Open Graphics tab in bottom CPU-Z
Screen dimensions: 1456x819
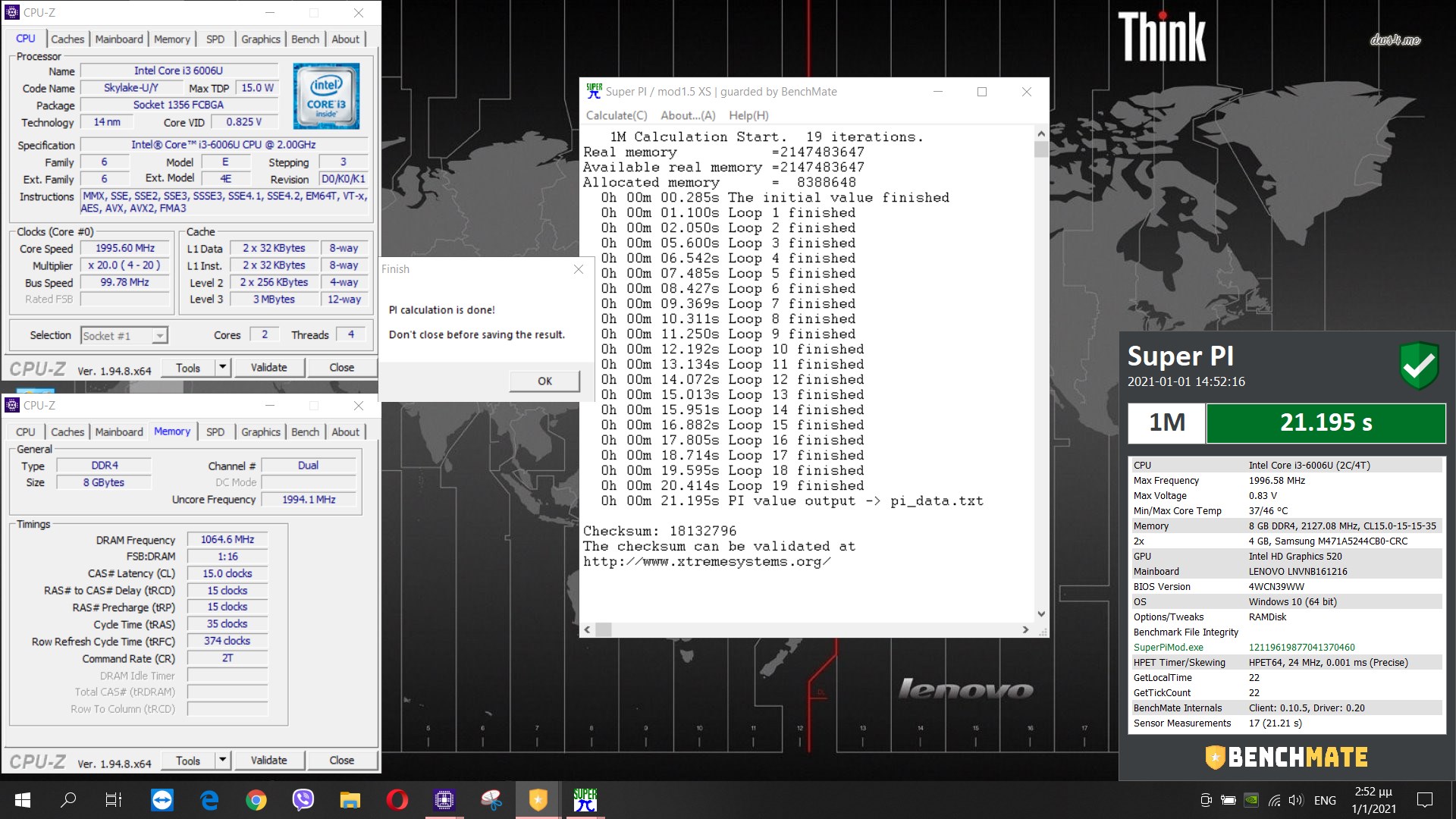tap(261, 431)
